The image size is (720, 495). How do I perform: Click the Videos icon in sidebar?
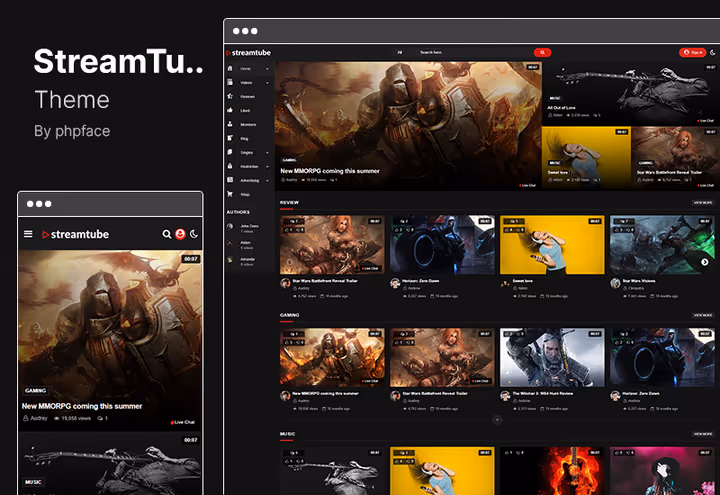(230, 82)
